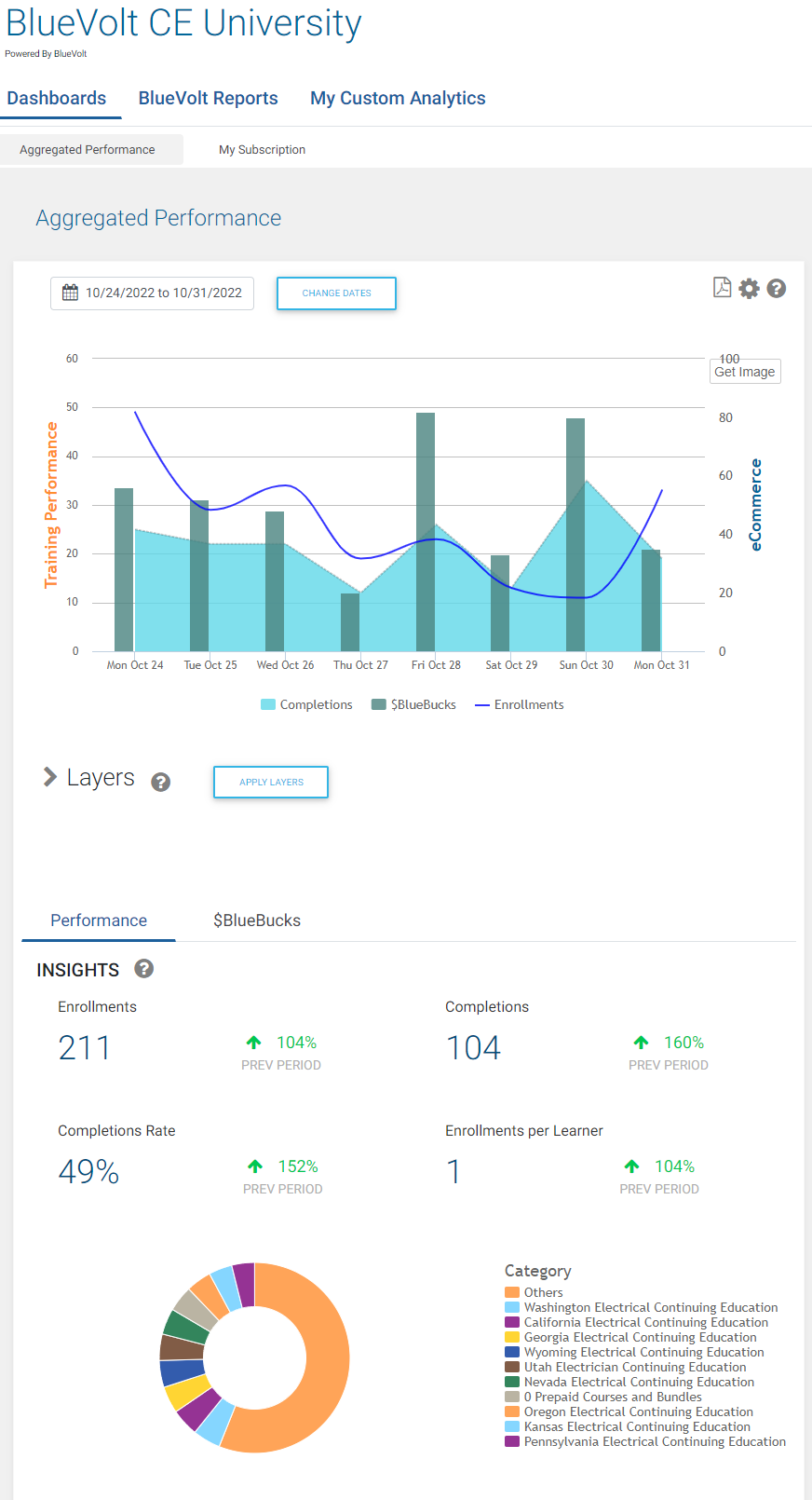This screenshot has height=1500, width=812.
Task: Click help icon beside settings gear
Action: [x=777, y=289]
